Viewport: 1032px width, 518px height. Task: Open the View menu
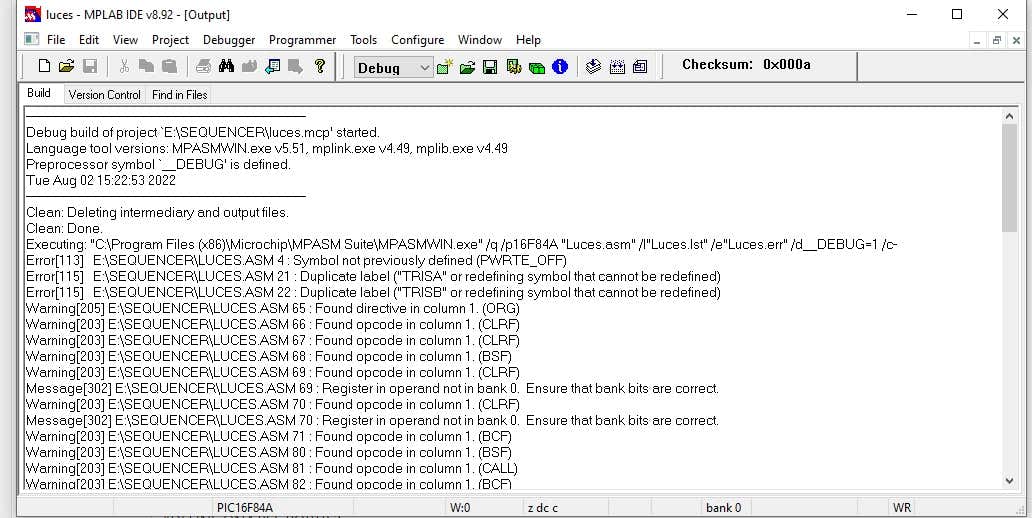[125, 39]
